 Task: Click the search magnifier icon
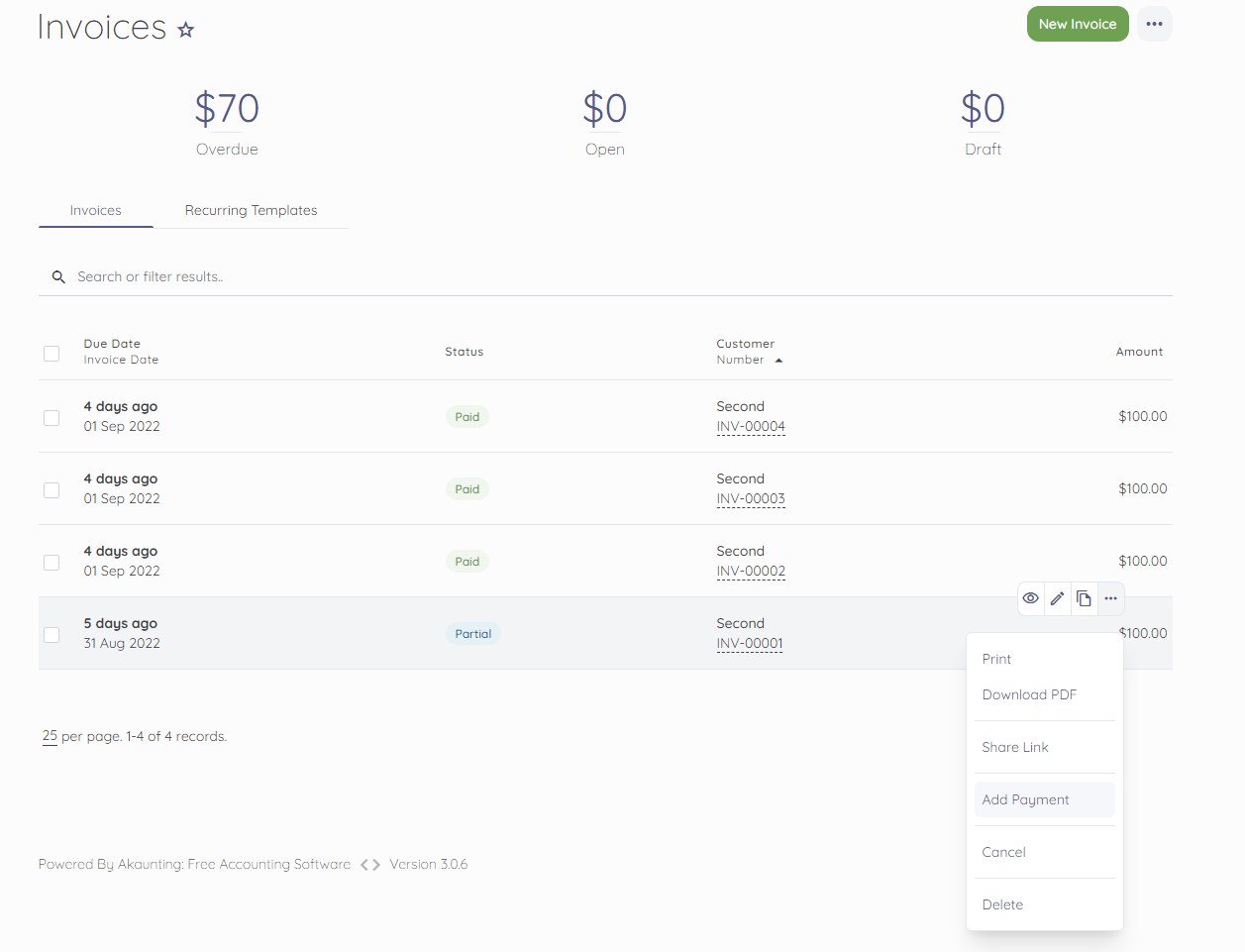58,276
